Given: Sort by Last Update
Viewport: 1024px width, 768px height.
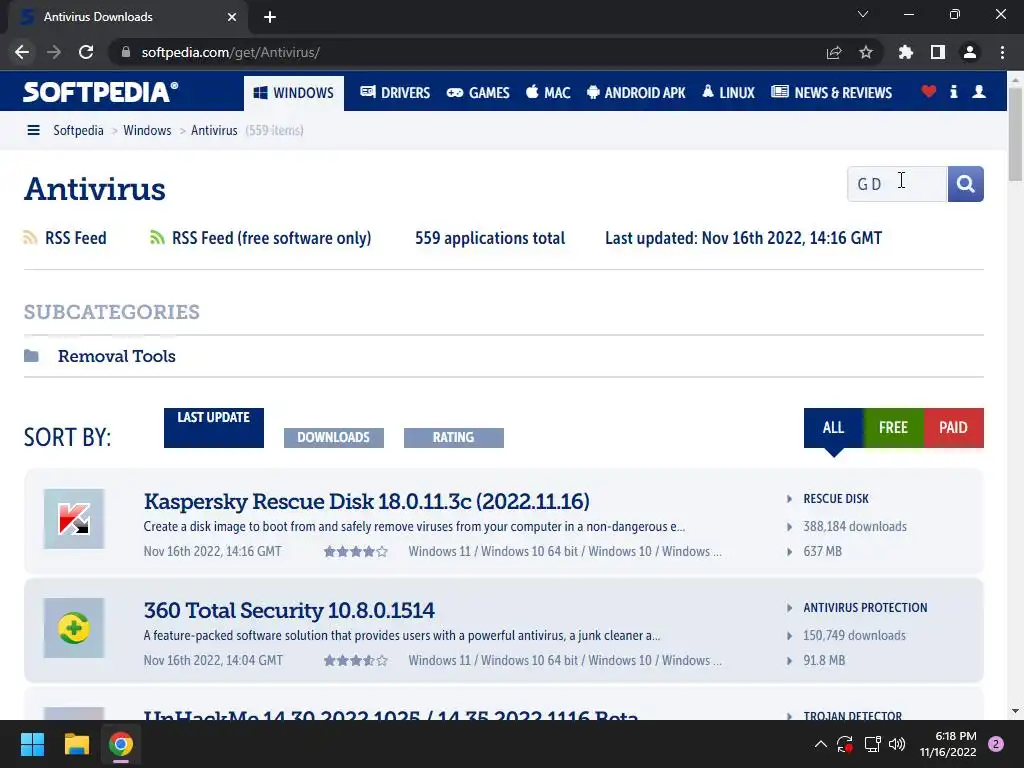Looking at the screenshot, I should 214,428.
